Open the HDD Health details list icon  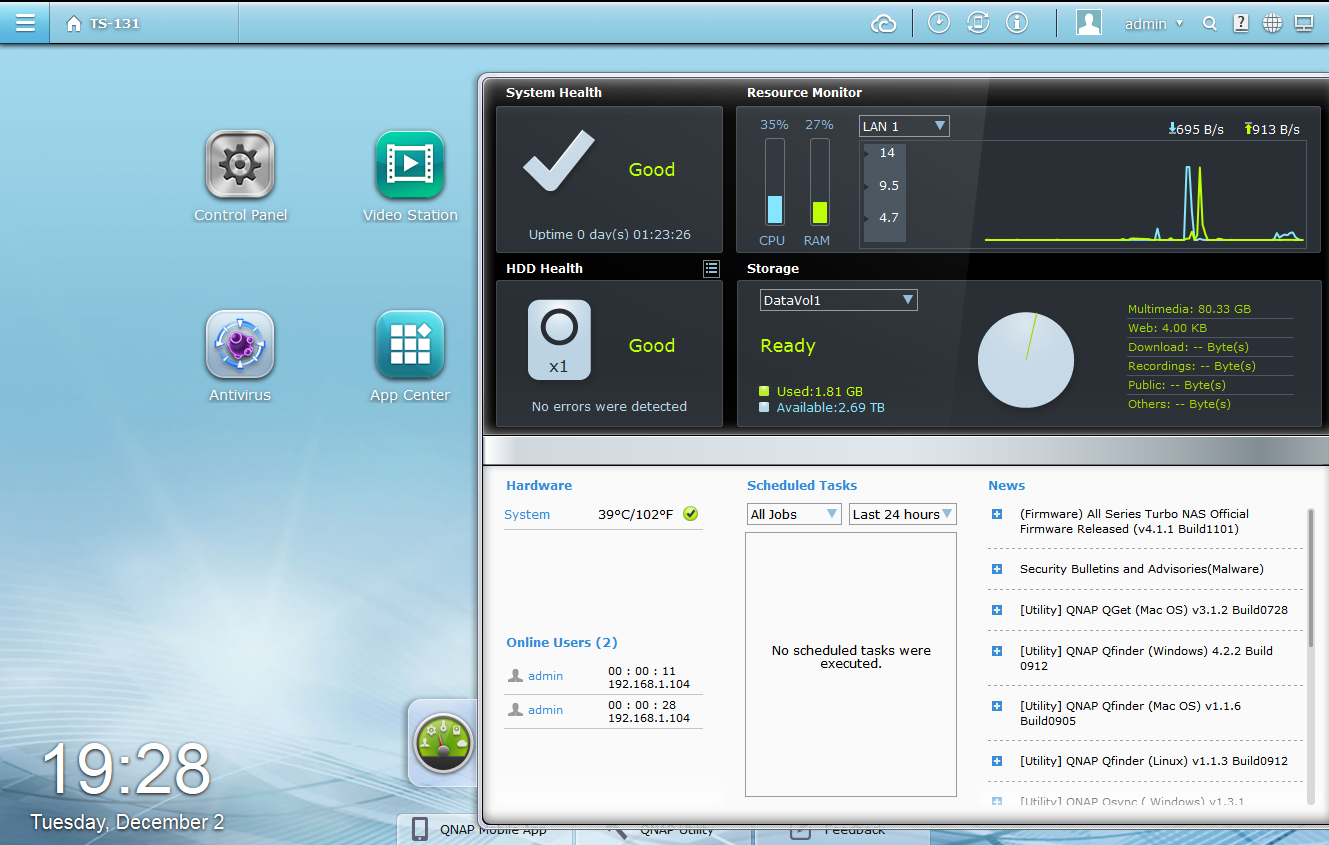(x=711, y=268)
